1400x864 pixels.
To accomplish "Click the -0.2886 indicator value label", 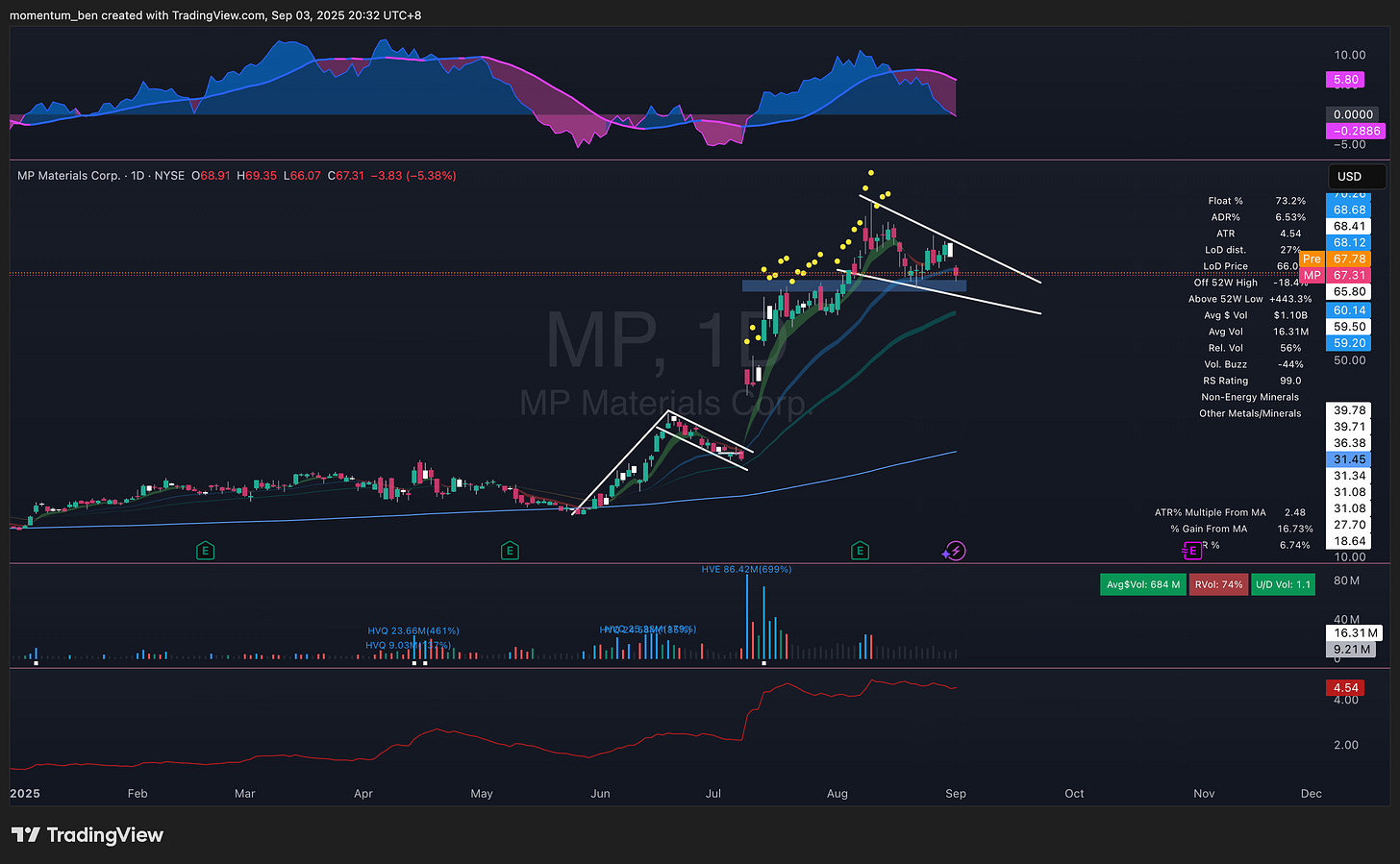I will [x=1356, y=131].
